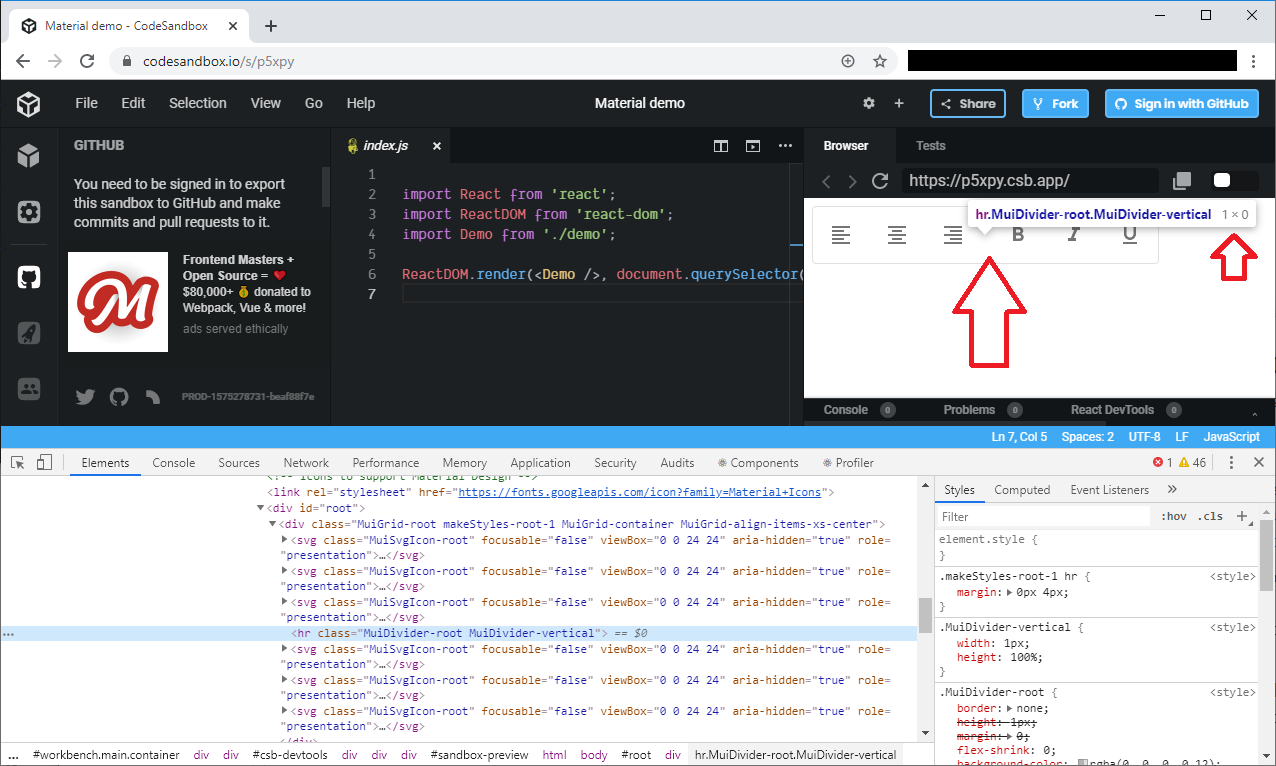Viewport: 1276px width, 766px height.
Task: Open the Help menu
Action: 361,103
